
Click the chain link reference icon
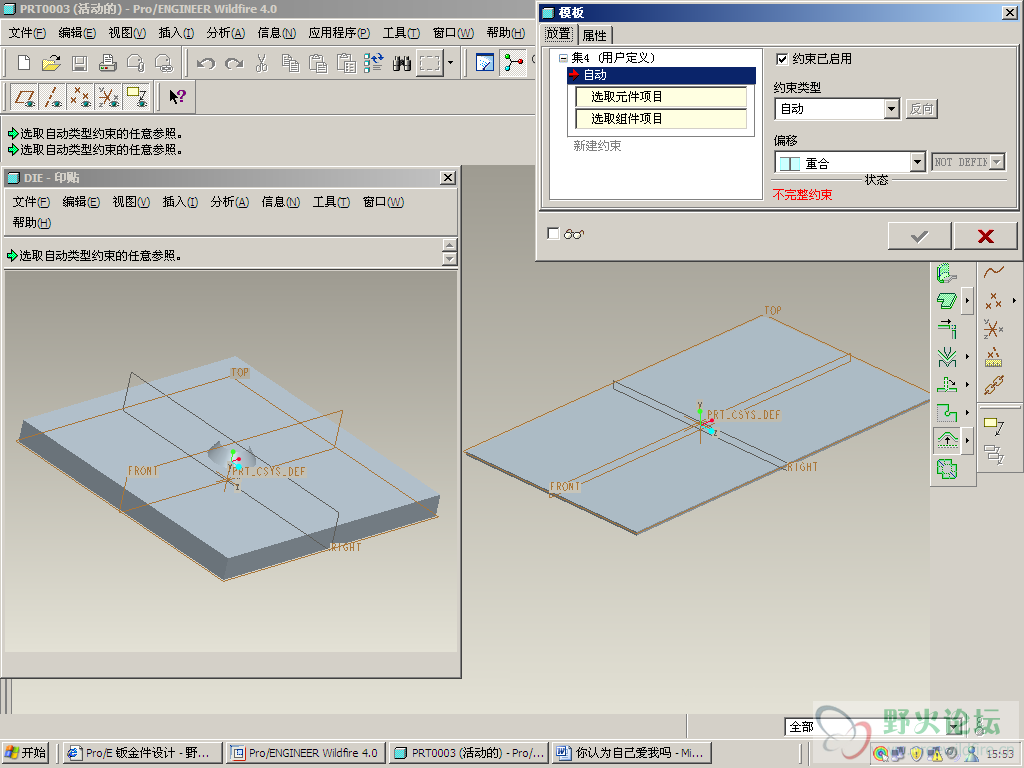click(x=993, y=385)
